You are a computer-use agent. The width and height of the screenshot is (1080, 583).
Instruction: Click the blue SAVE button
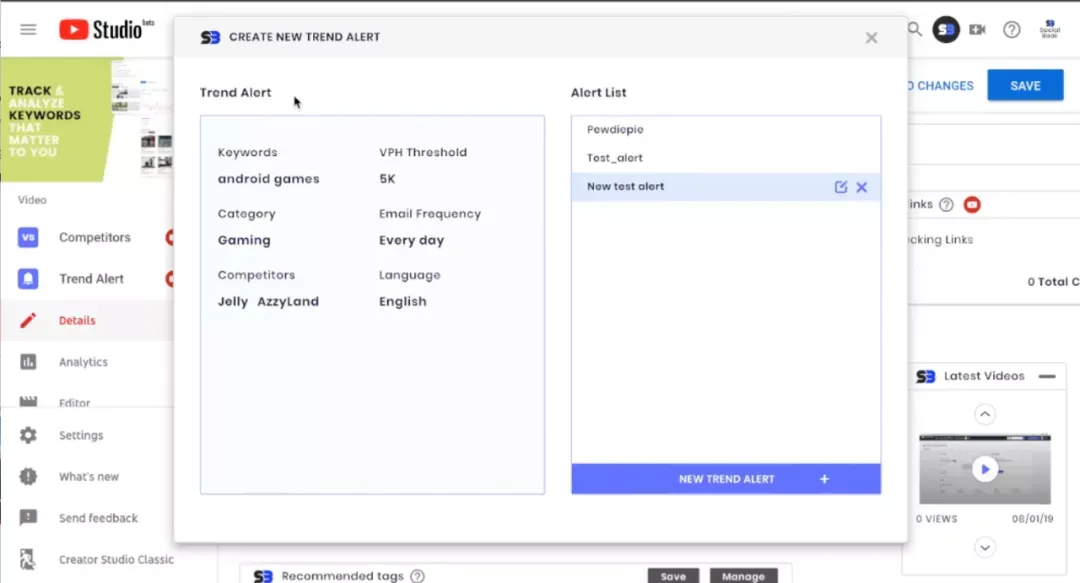point(1025,85)
